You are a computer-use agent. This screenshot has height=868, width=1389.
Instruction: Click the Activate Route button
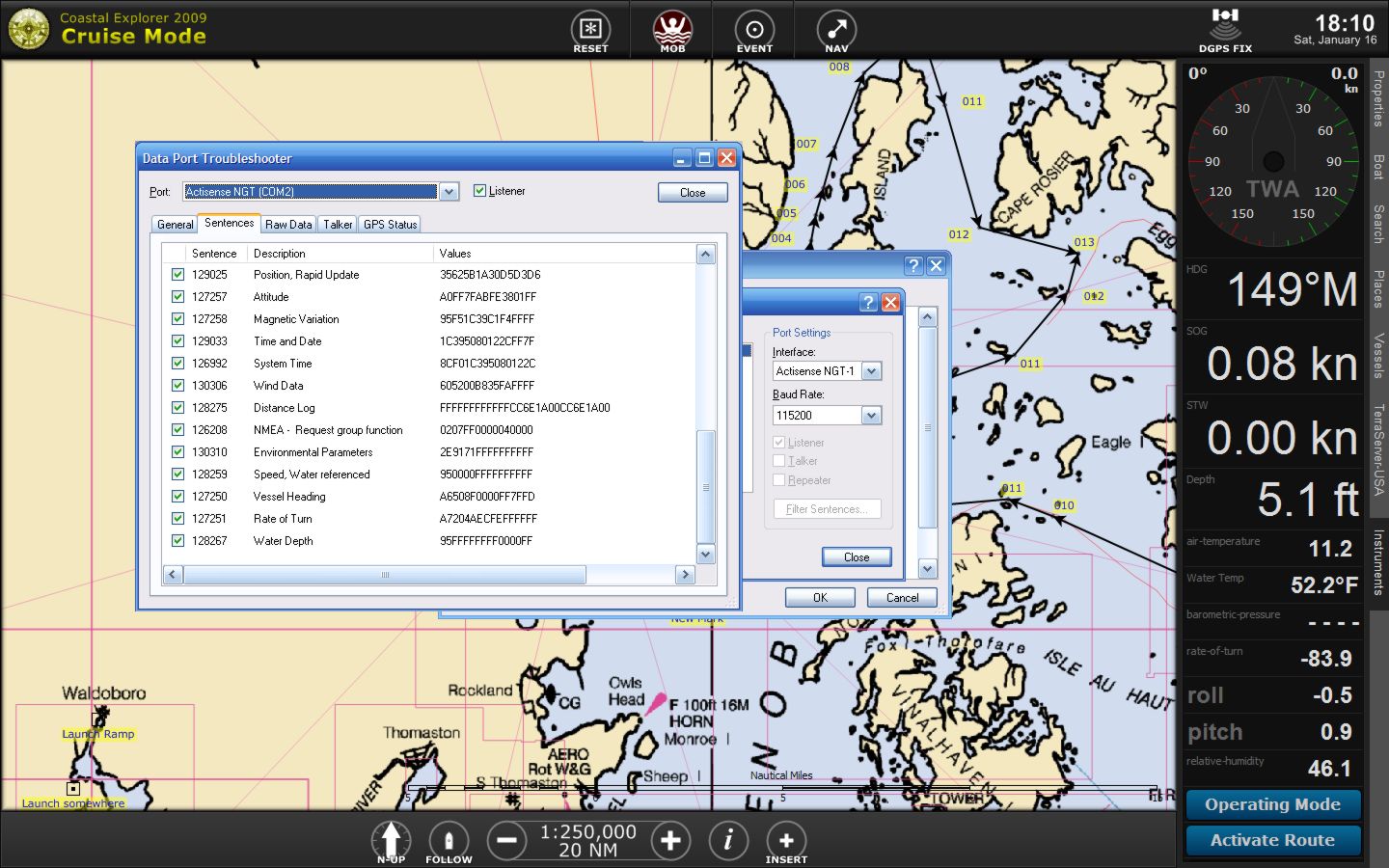click(x=1272, y=840)
